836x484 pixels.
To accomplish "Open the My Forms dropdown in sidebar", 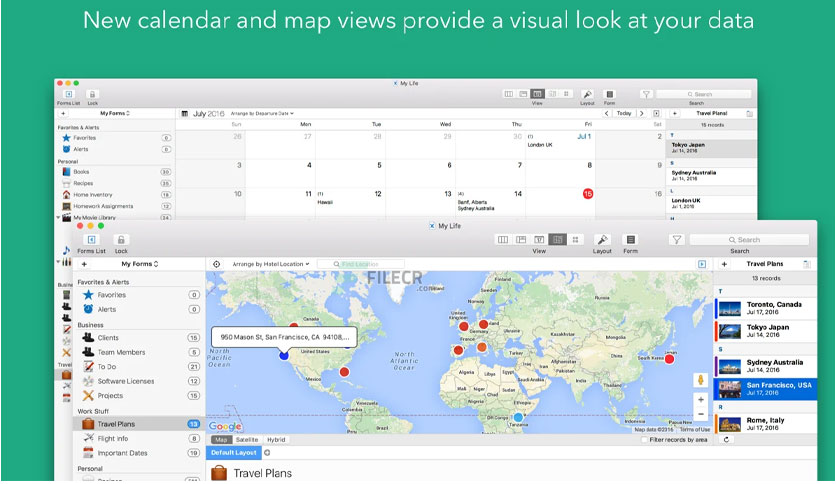I will (140, 264).
